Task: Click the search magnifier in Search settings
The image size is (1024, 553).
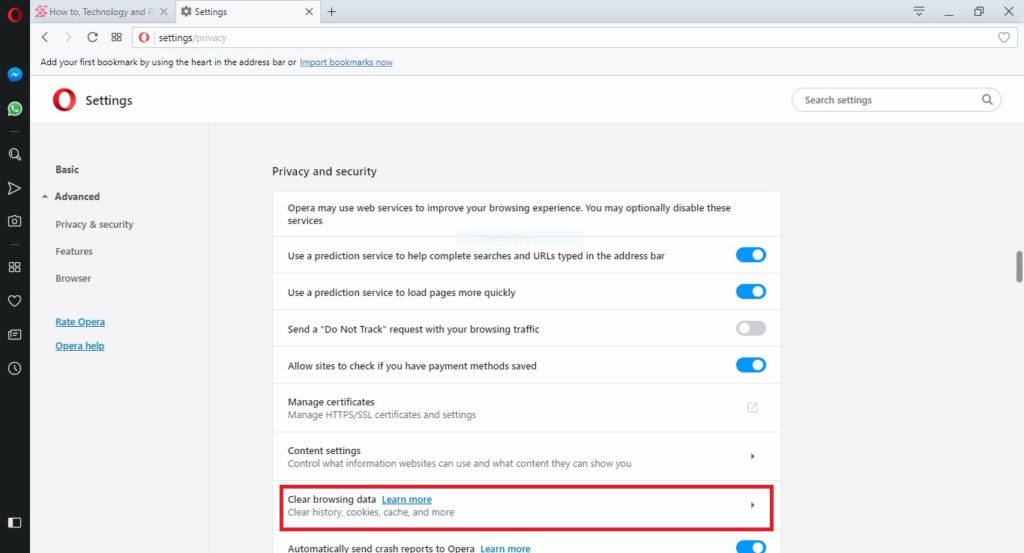Action: tap(987, 99)
